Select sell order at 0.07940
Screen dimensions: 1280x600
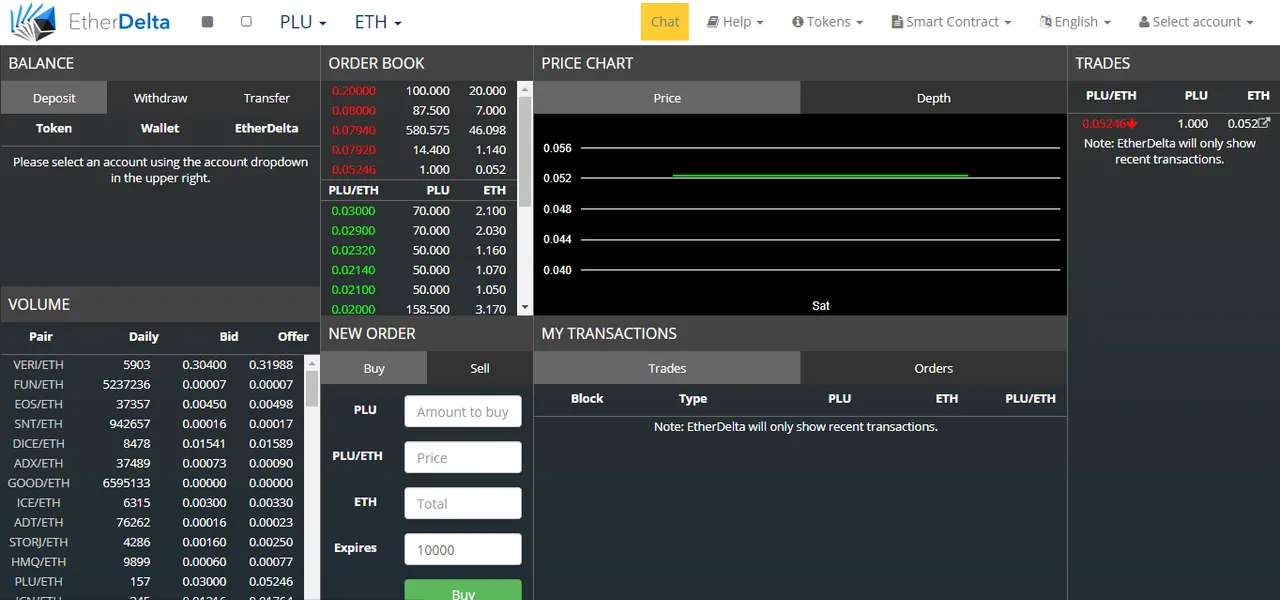tap(419, 130)
